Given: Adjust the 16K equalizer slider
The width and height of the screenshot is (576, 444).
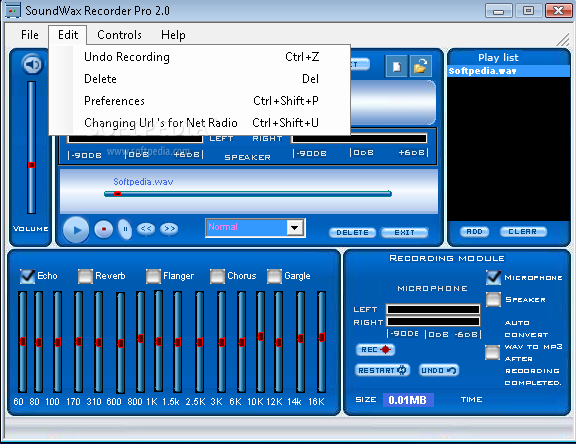Looking at the screenshot, I should (x=322, y=337).
